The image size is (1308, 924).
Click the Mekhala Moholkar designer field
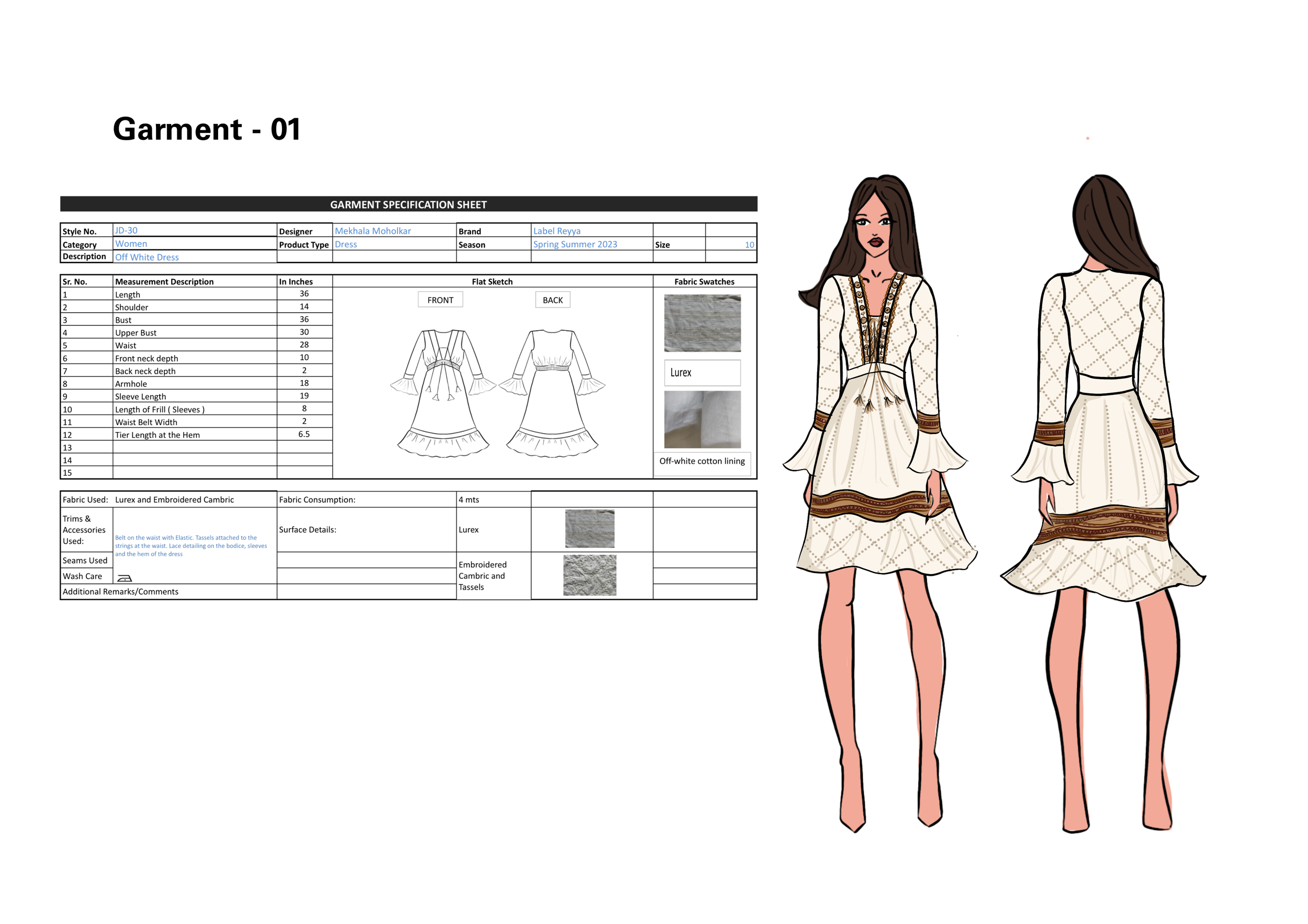coord(373,231)
